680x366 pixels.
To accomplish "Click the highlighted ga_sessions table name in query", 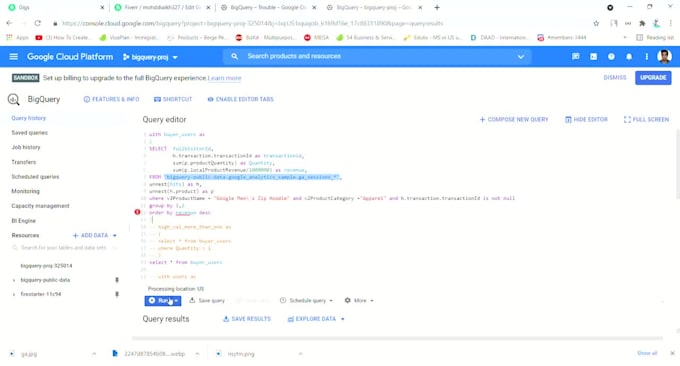I will click(252, 177).
